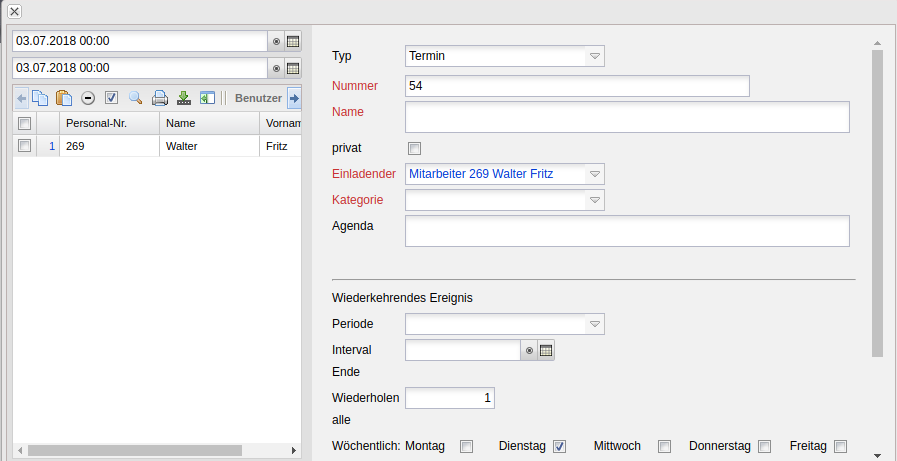Click the copy icon in the toolbar

coord(40,98)
